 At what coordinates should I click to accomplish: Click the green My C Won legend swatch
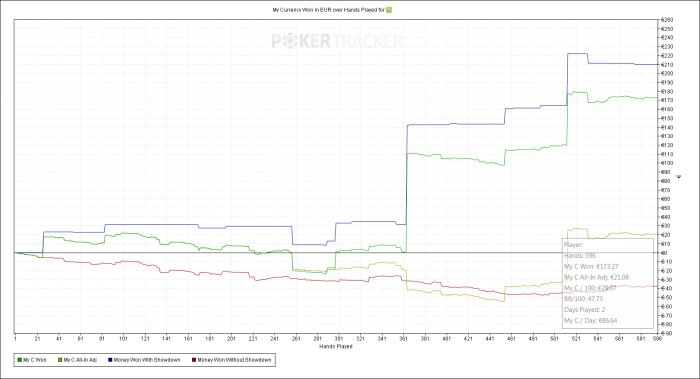(20, 360)
